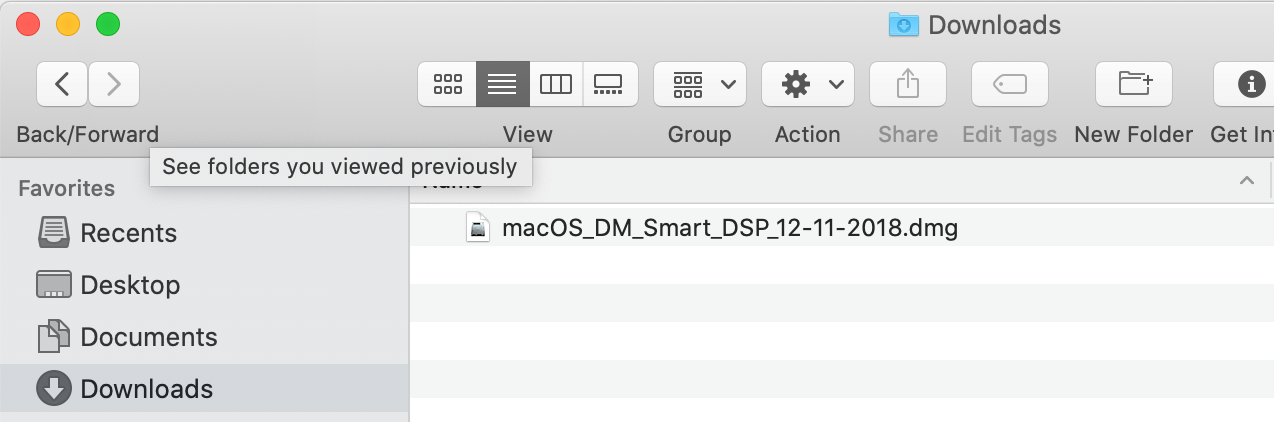Viewport: 1274px width, 422px height.
Task: Open Get Info from the toolbar
Action: pos(1245,84)
